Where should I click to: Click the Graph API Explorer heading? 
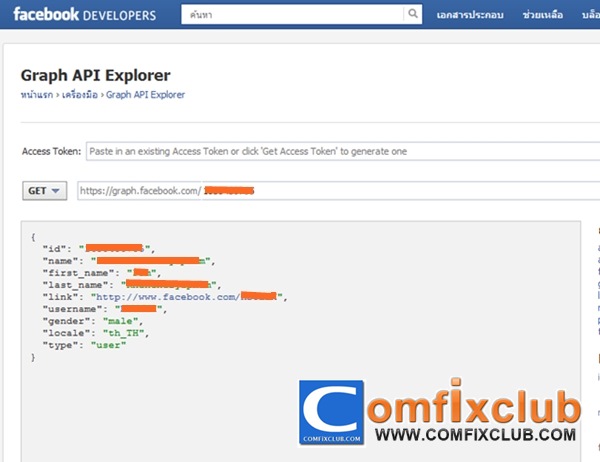pyautogui.click(x=96, y=75)
